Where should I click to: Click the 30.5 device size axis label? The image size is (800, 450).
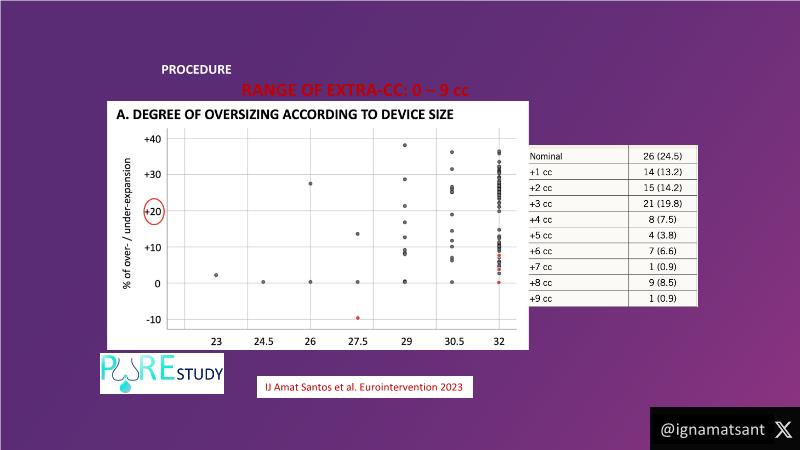coord(452,341)
